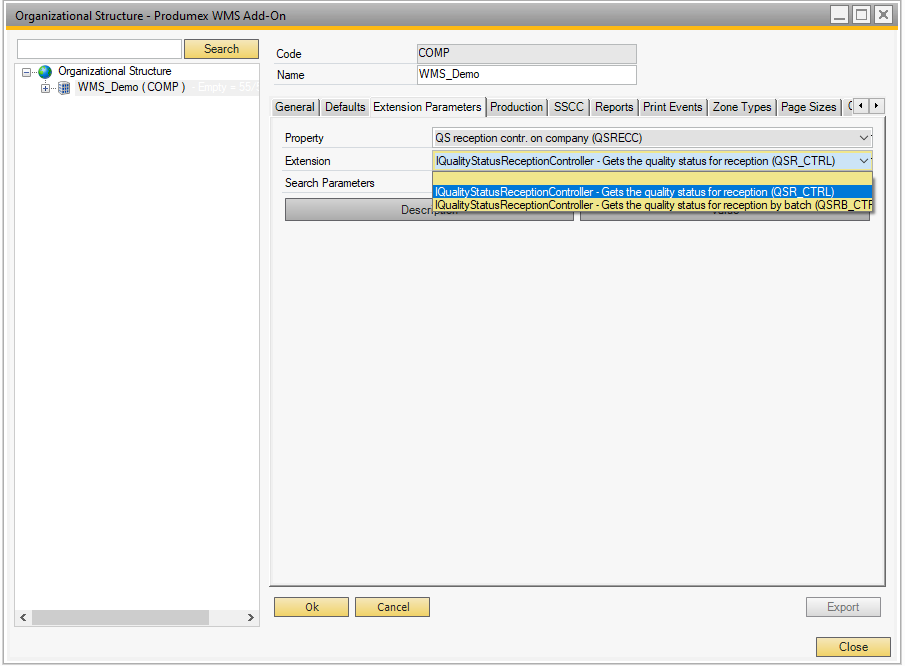Select the blank option in the Extension list
Screen dimensions: 905x666
(652, 178)
